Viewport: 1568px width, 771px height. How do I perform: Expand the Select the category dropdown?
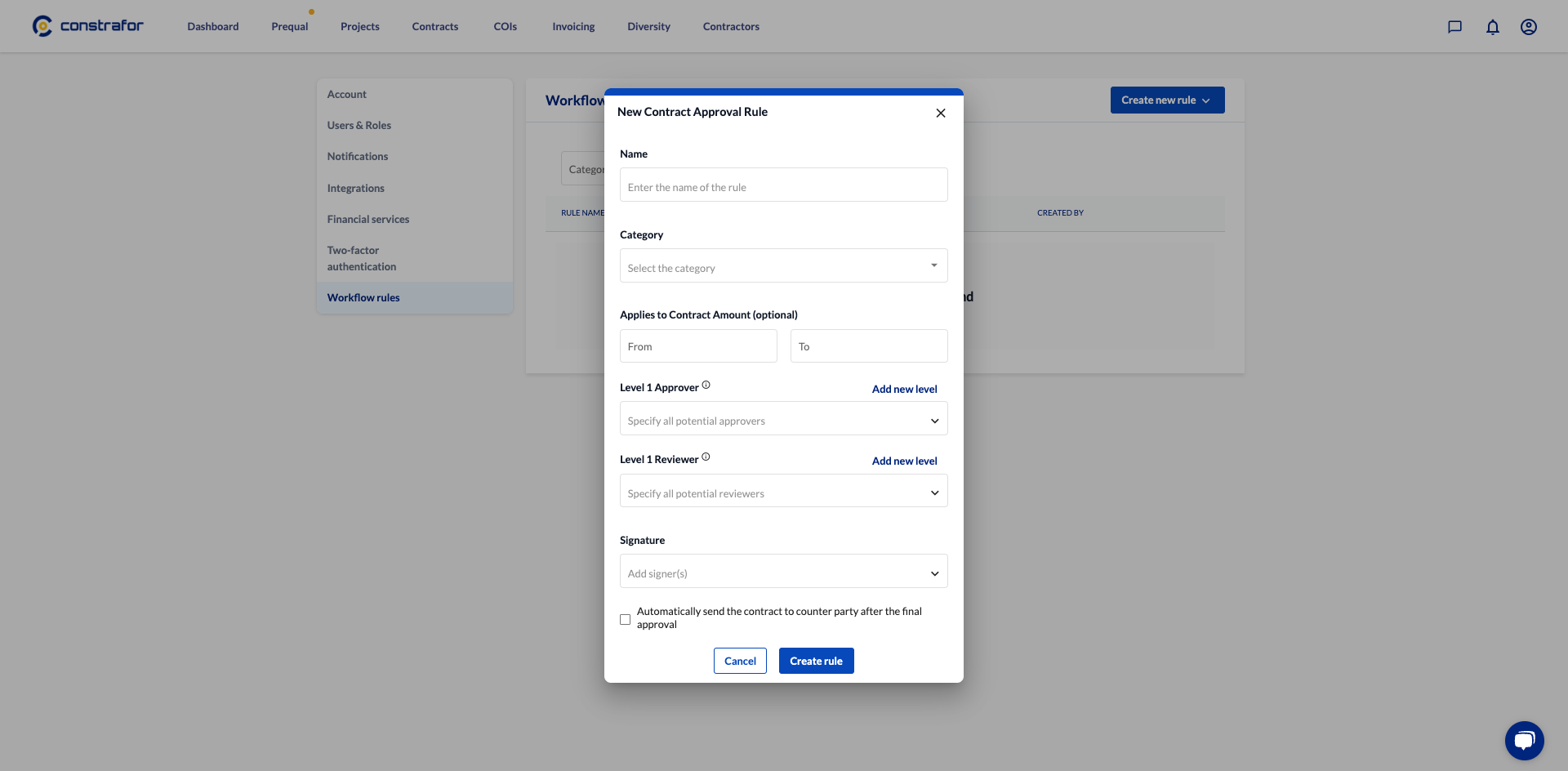click(783, 266)
